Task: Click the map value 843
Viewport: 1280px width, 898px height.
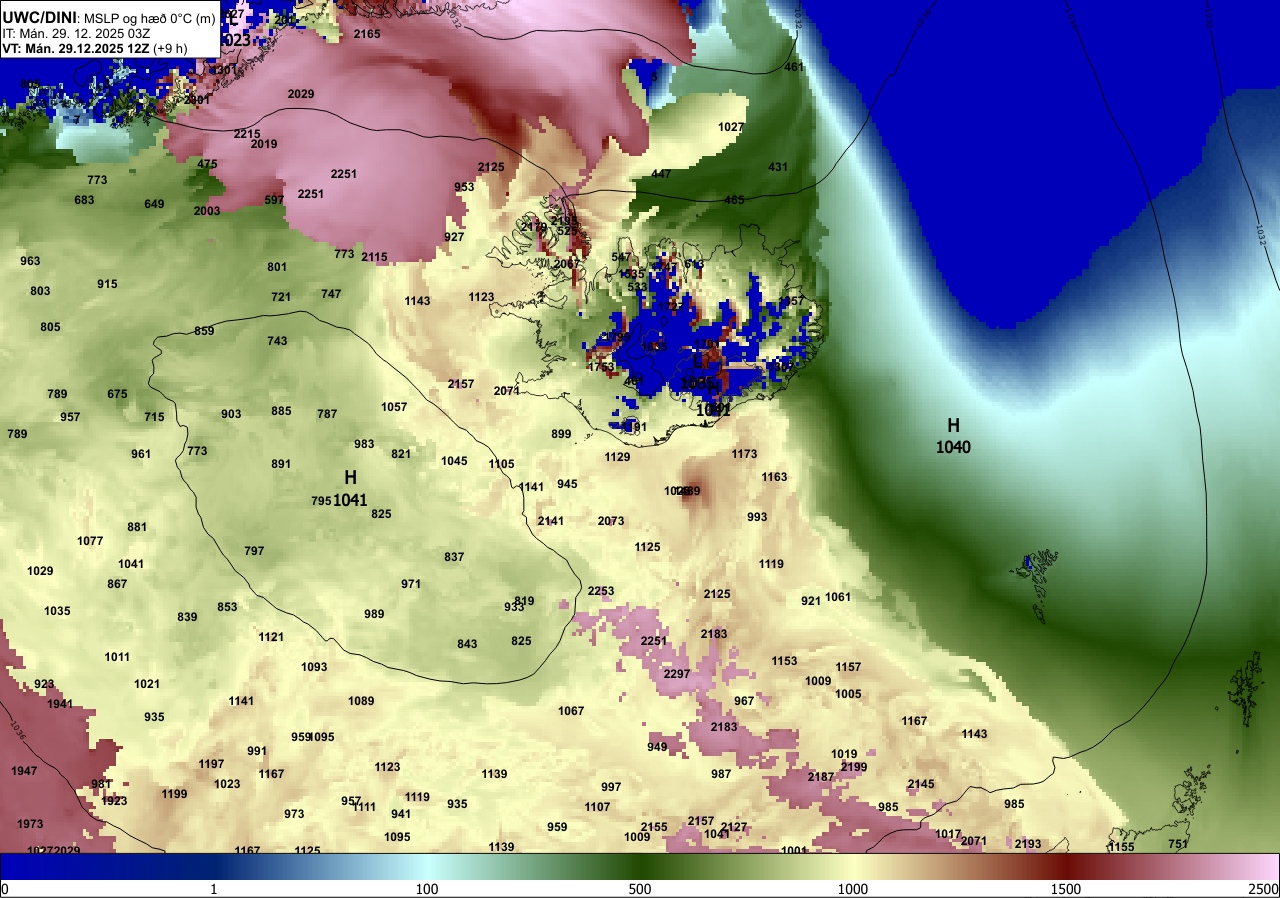Action: [467, 644]
